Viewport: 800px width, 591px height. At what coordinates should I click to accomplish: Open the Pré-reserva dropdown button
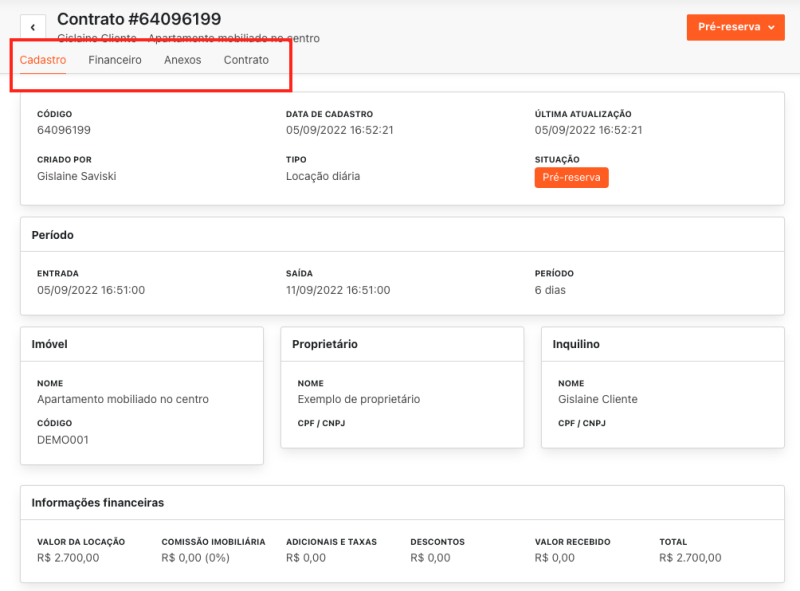(735, 27)
